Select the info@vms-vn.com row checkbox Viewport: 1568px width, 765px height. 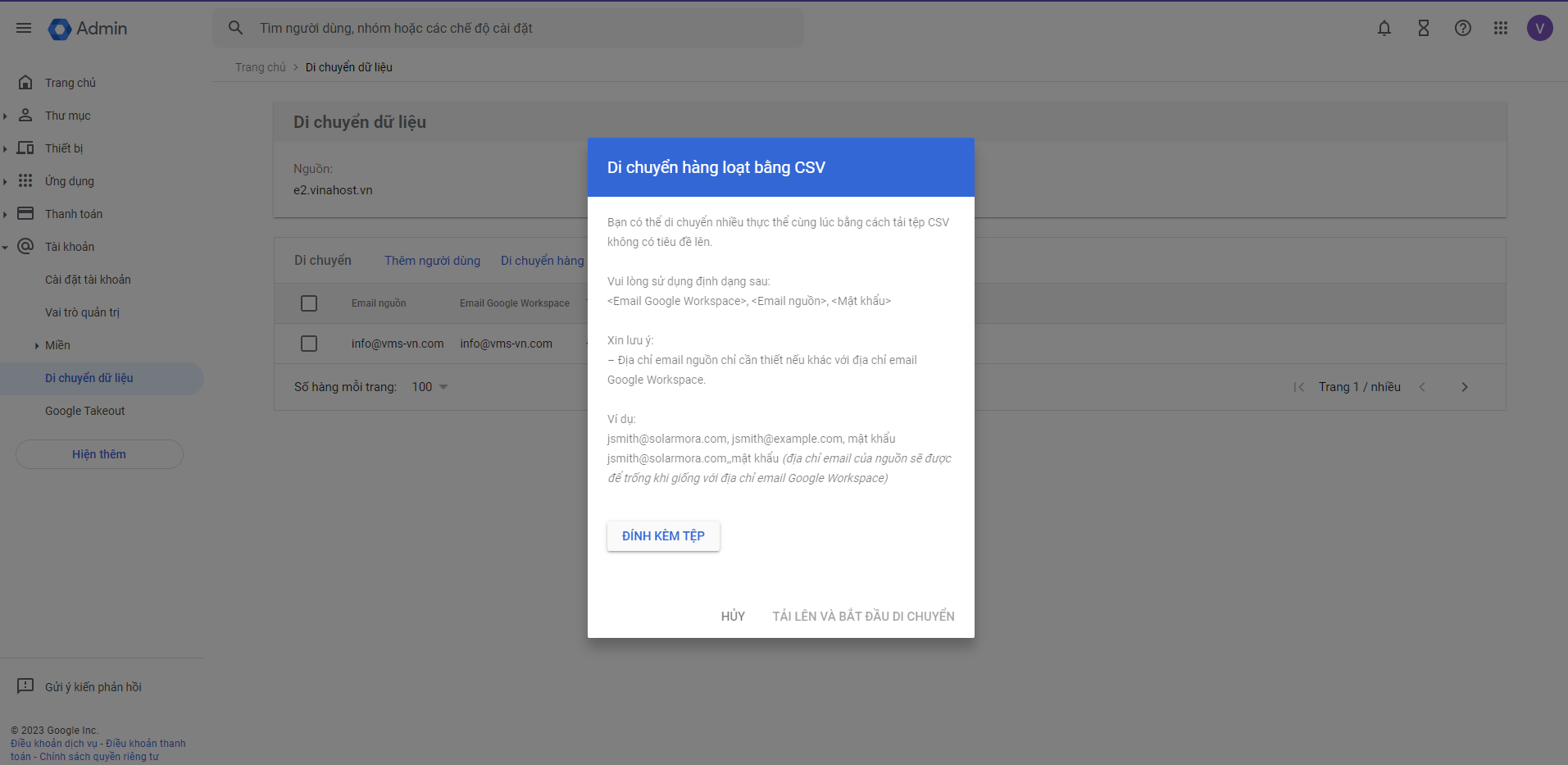point(309,344)
